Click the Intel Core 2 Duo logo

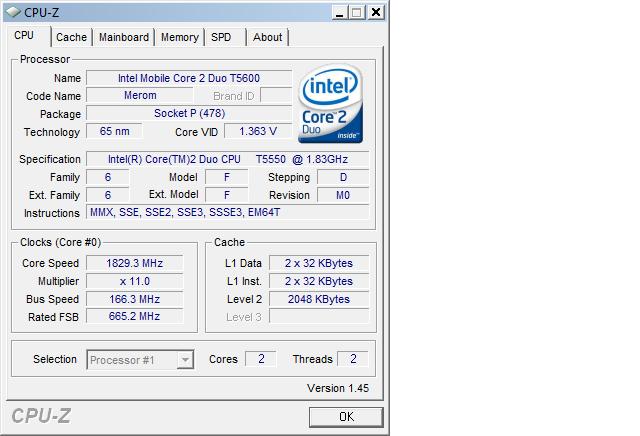(330, 104)
